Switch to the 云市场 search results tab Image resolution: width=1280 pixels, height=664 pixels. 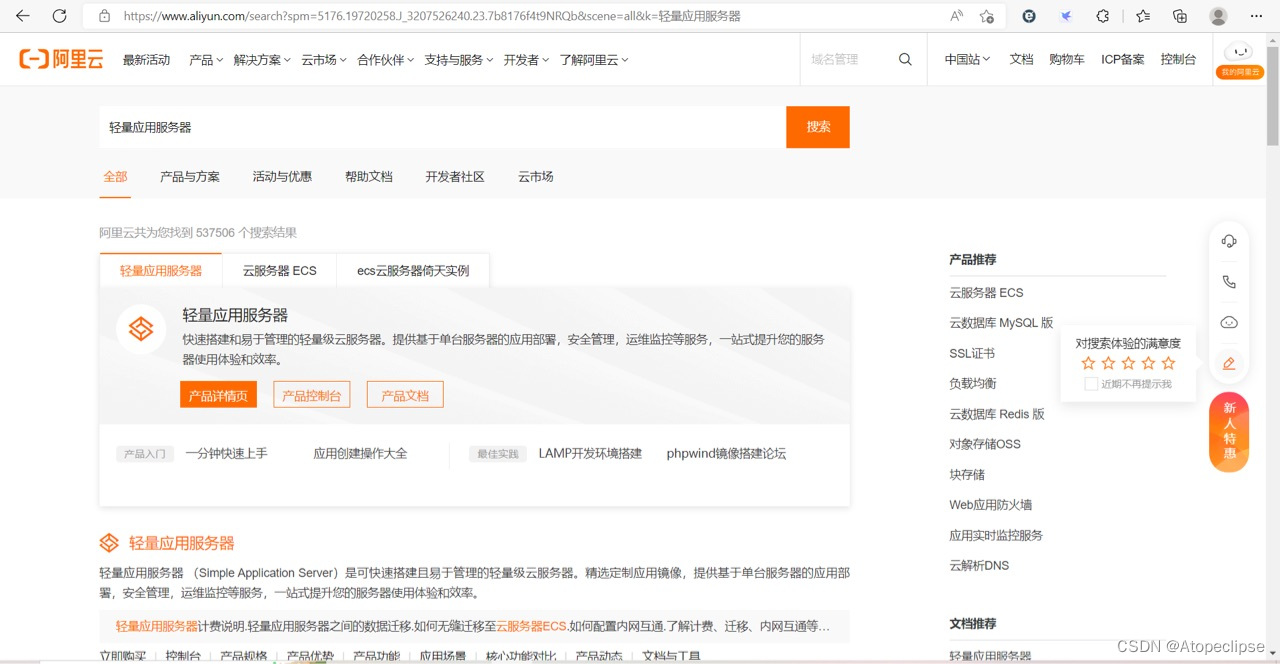[x=535, y=177]
